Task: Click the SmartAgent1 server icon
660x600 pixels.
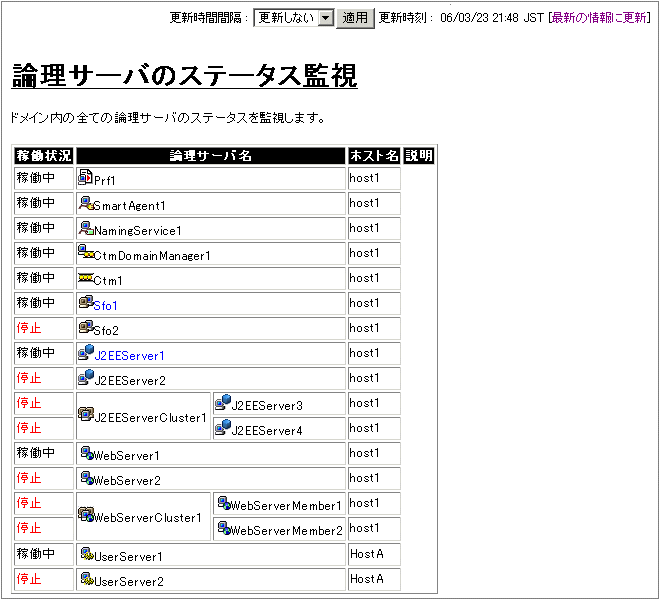Action: coord(86,203)
